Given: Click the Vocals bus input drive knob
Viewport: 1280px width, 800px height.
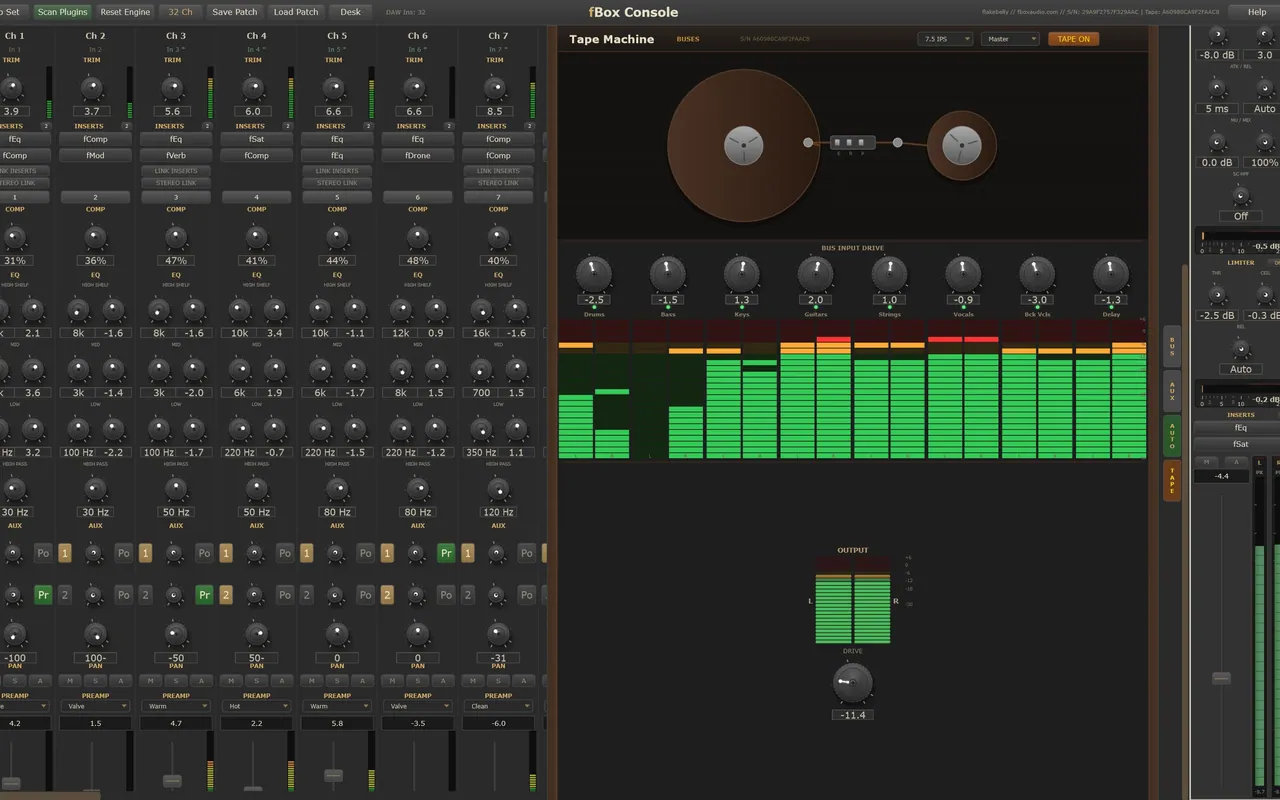Looking at the screenshot, I should [963, 273].
